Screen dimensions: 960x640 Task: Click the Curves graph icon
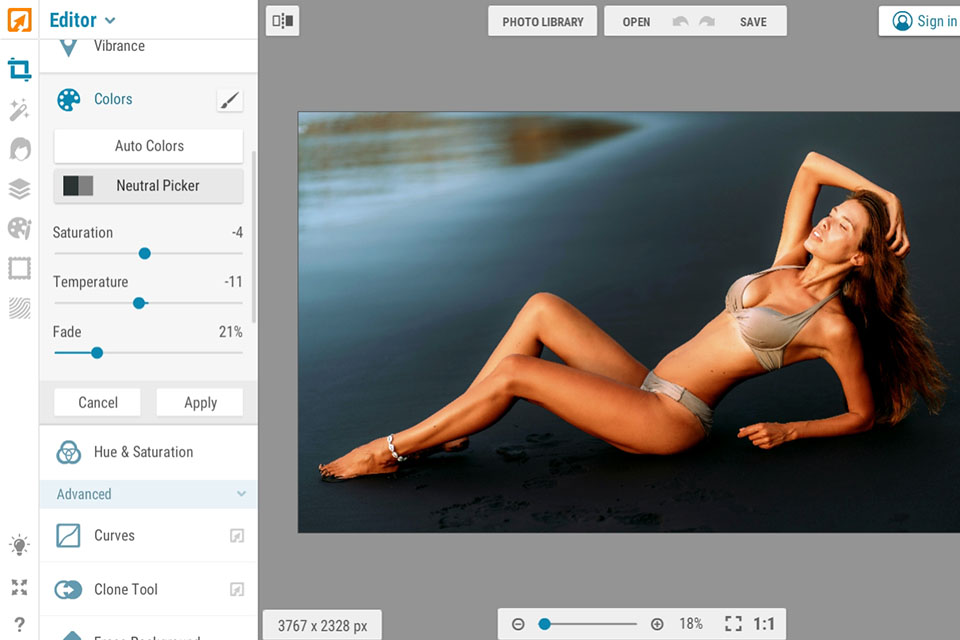pyautogui.click(x=68, y=535)
